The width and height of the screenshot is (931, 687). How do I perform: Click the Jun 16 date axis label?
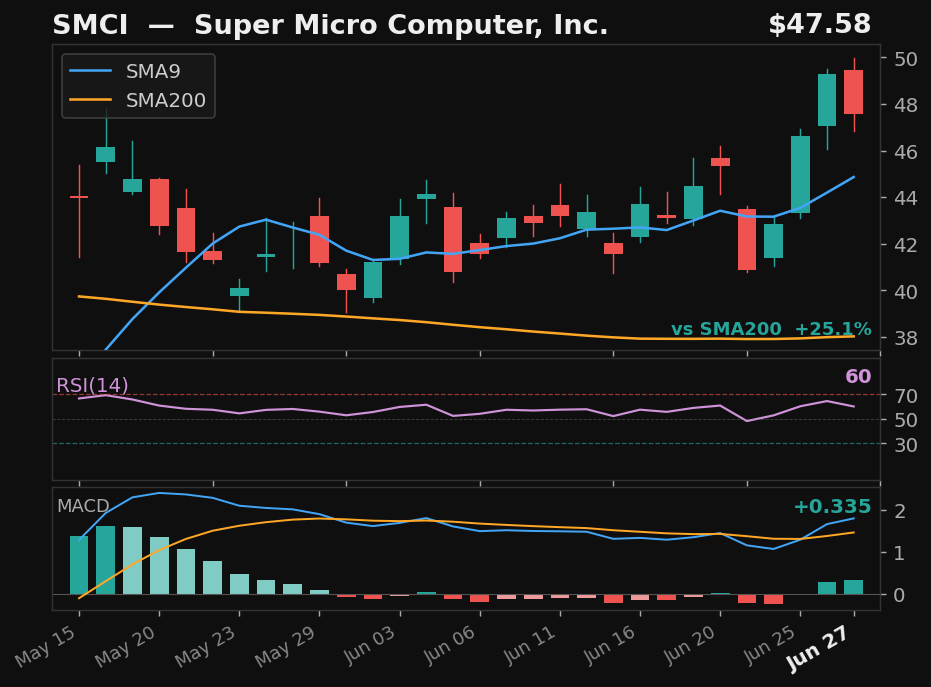tap(609, 644)
